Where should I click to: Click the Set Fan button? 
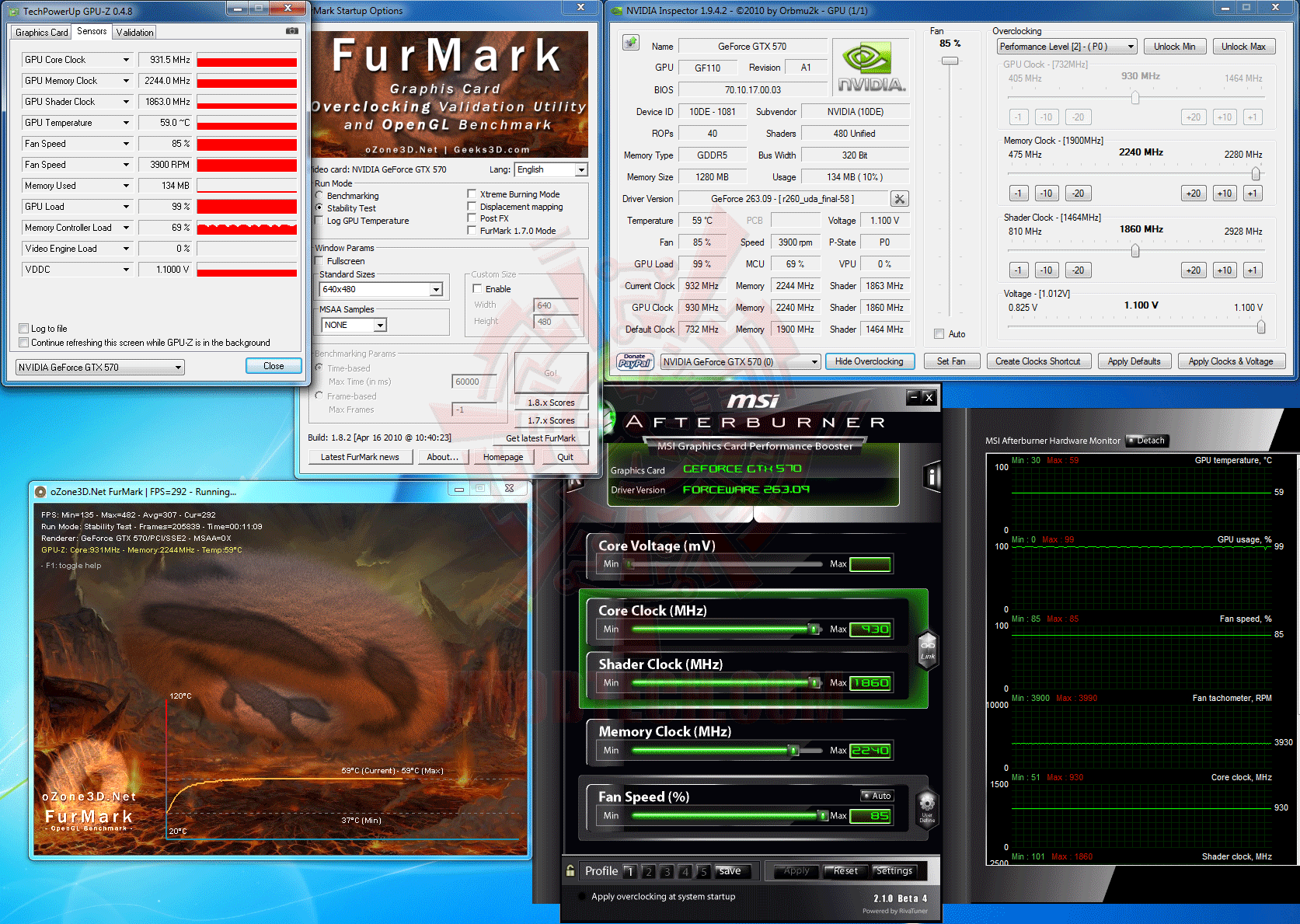[951, 361]
